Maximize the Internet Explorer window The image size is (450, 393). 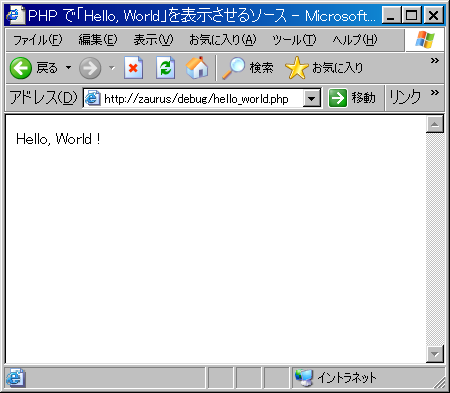(x=411, y=15)
